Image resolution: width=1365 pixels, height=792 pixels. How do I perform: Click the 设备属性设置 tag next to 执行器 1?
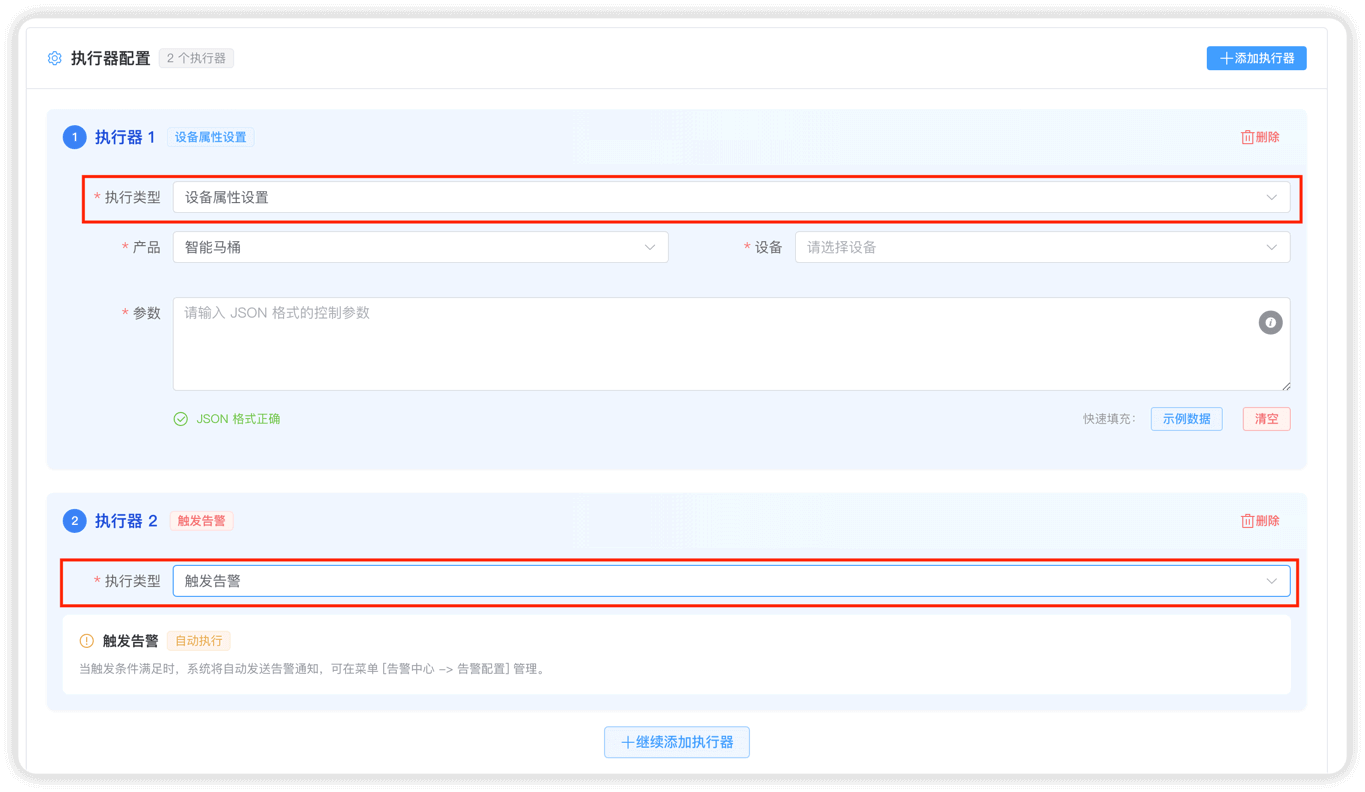tap(210, 137)
